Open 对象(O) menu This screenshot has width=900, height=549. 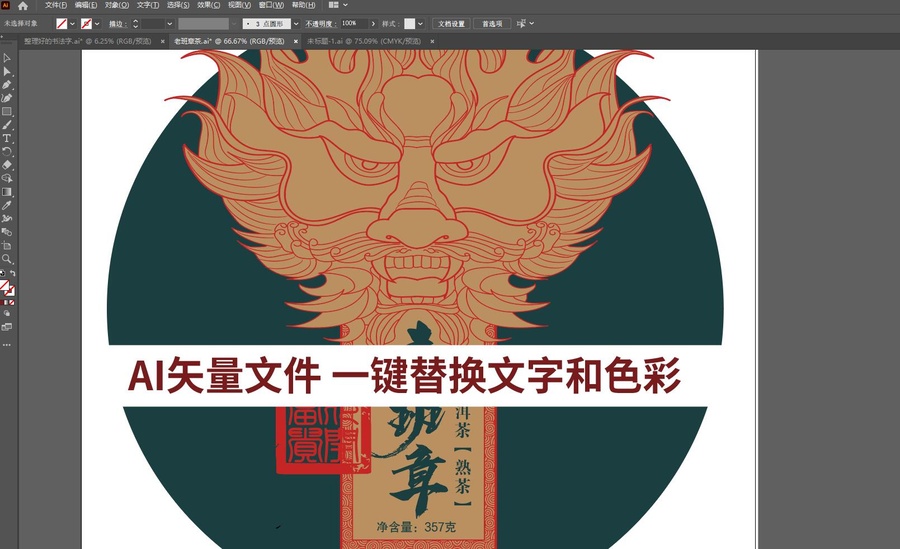[x=117, y=5]
